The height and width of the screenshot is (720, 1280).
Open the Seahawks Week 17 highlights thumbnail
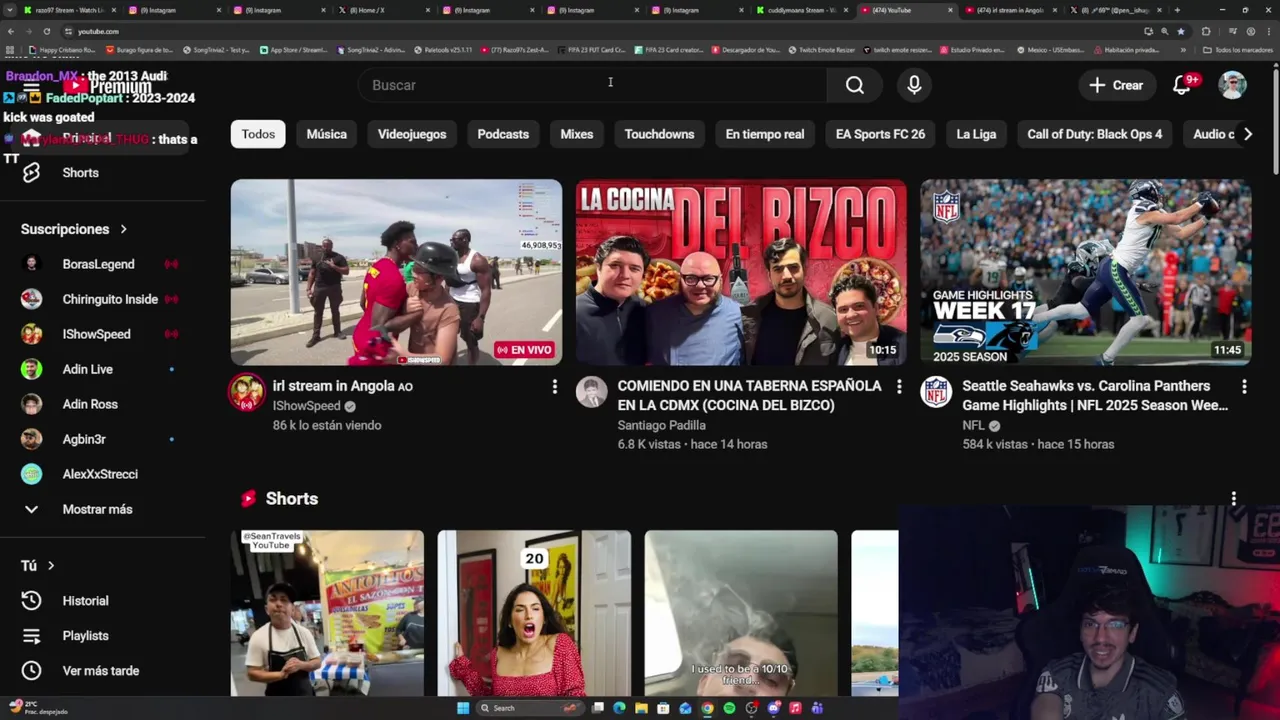pos(1086,272)
